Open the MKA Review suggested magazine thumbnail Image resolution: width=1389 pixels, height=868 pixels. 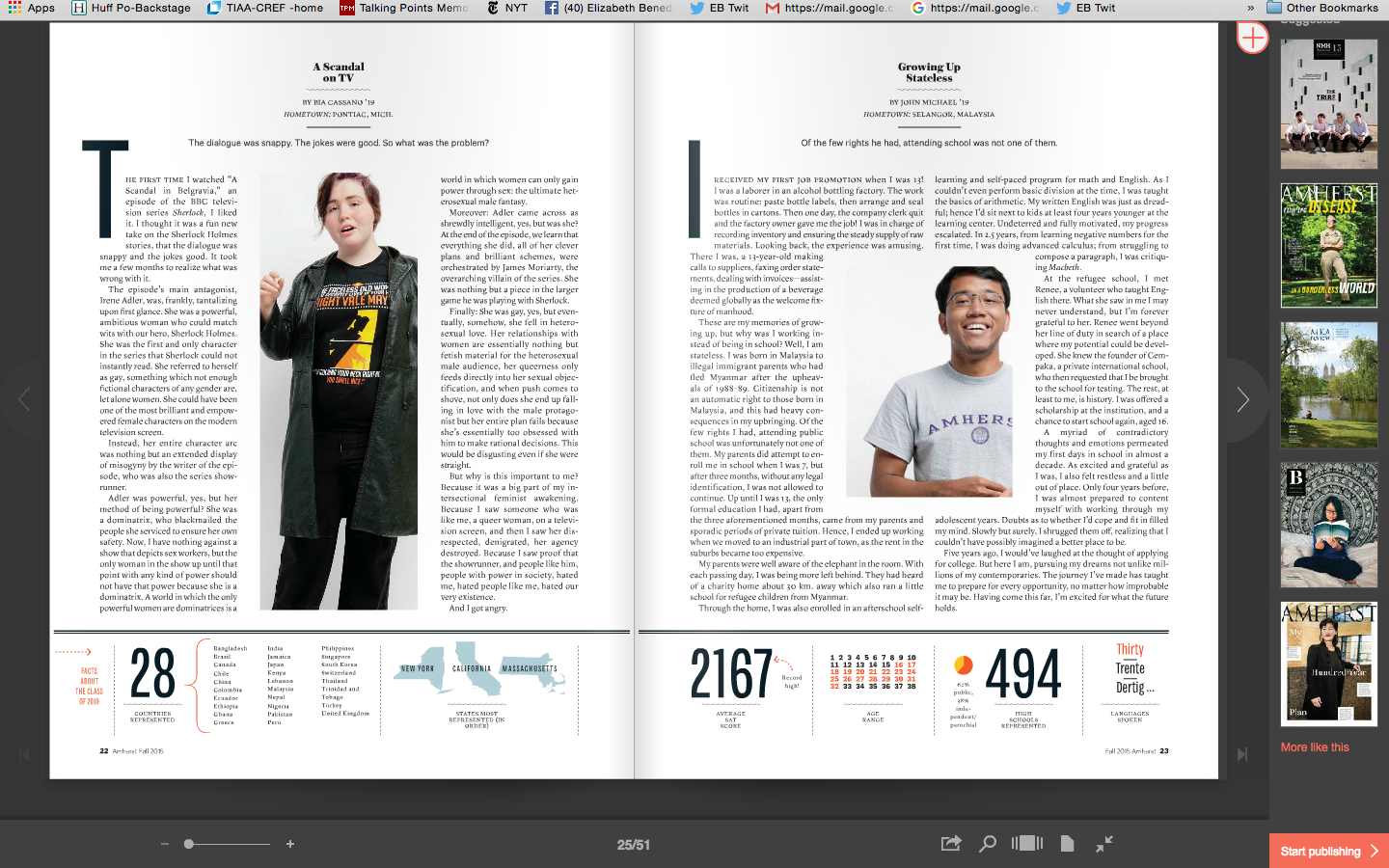click(1329, 385)
